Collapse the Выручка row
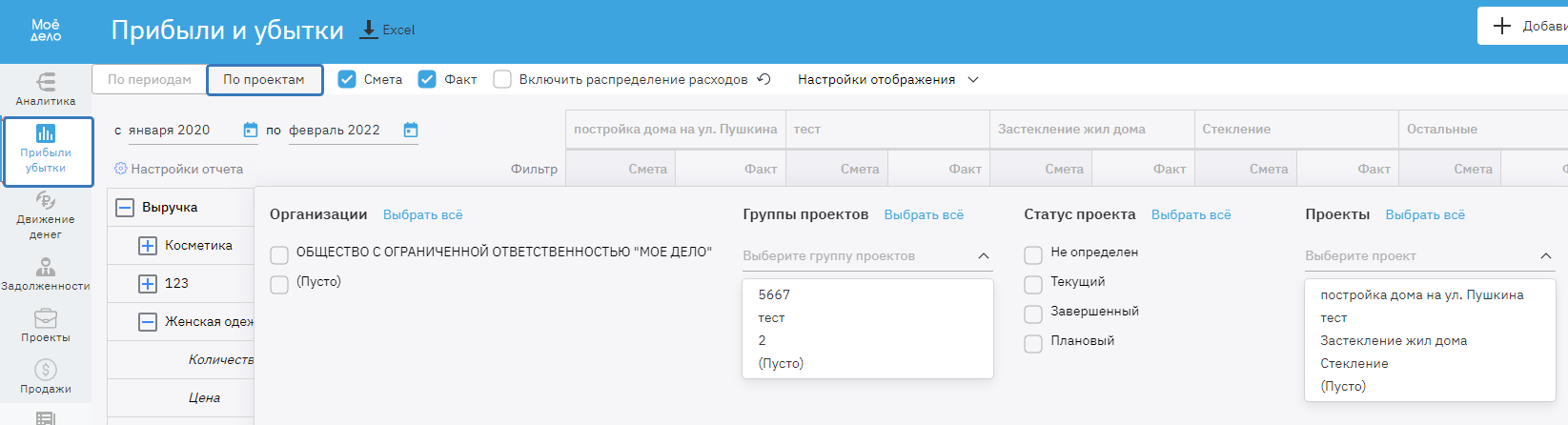The image size is (1568, 425). coord(125,207)
